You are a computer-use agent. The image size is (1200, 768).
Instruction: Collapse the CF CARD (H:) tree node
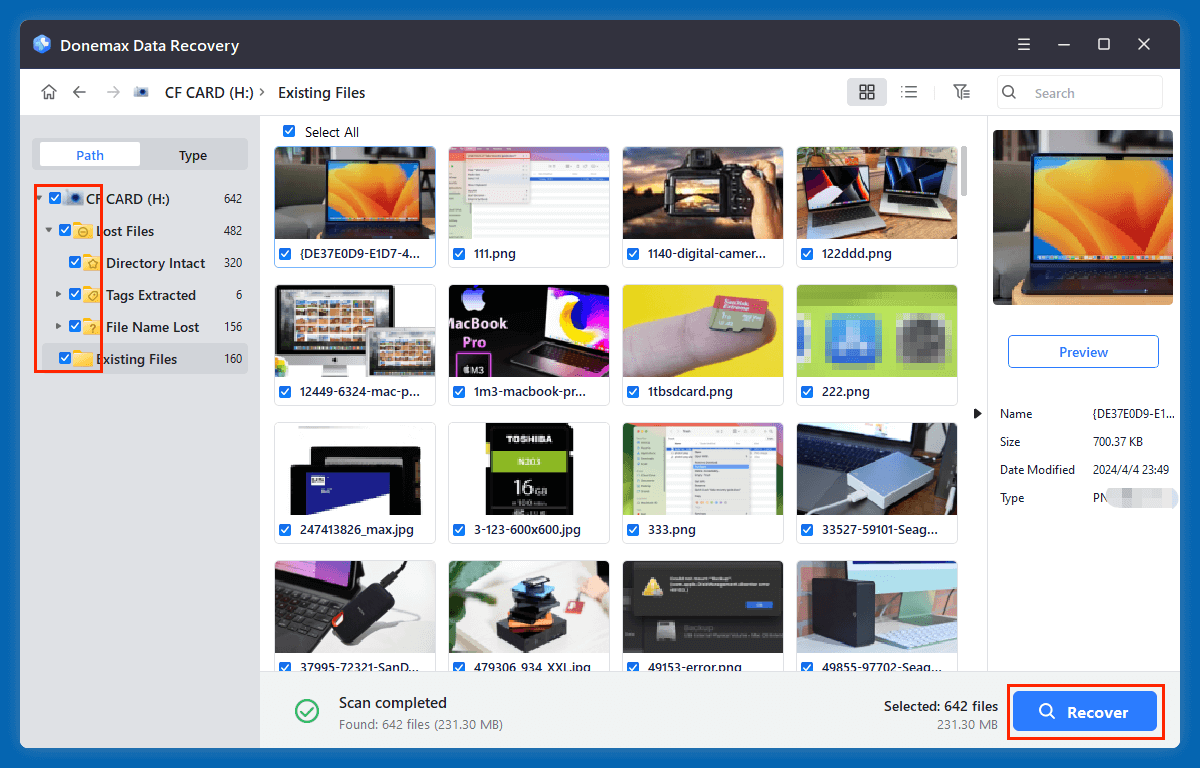tap(39, 199)
